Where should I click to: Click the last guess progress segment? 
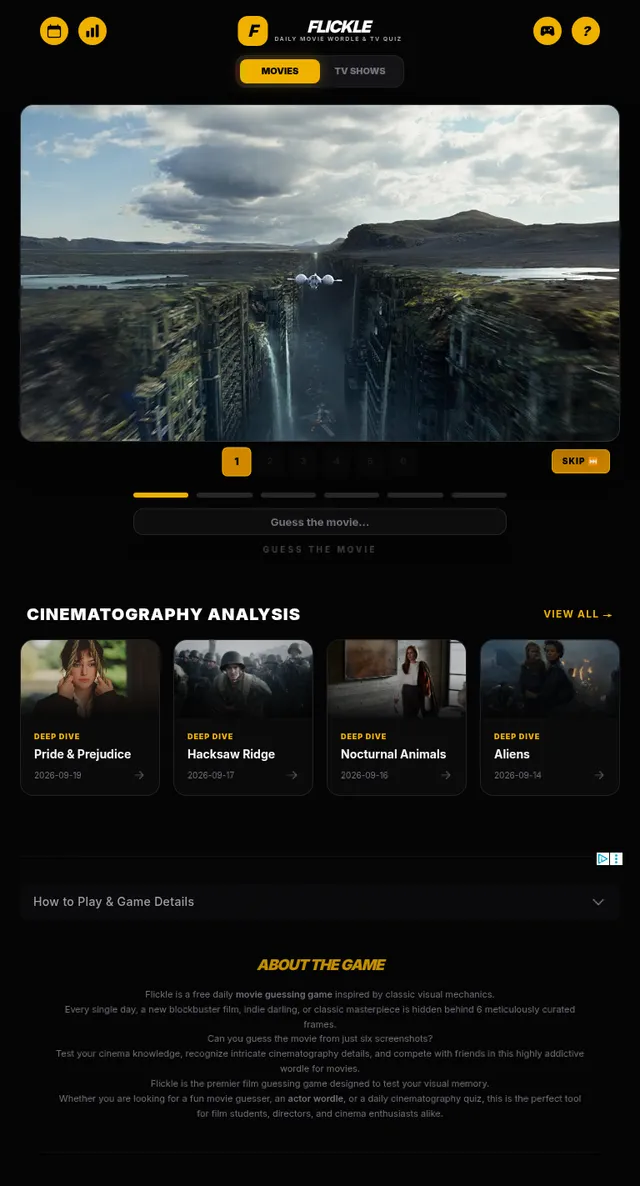[479, 495]
